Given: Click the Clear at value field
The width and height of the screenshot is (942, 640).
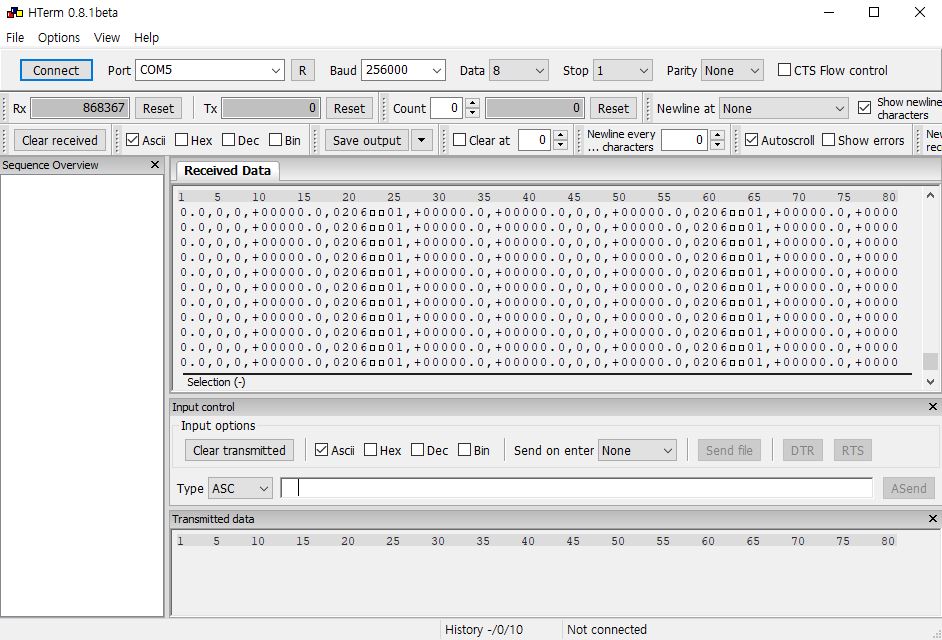Looking at the screenshot, I should tap(534, 141).
